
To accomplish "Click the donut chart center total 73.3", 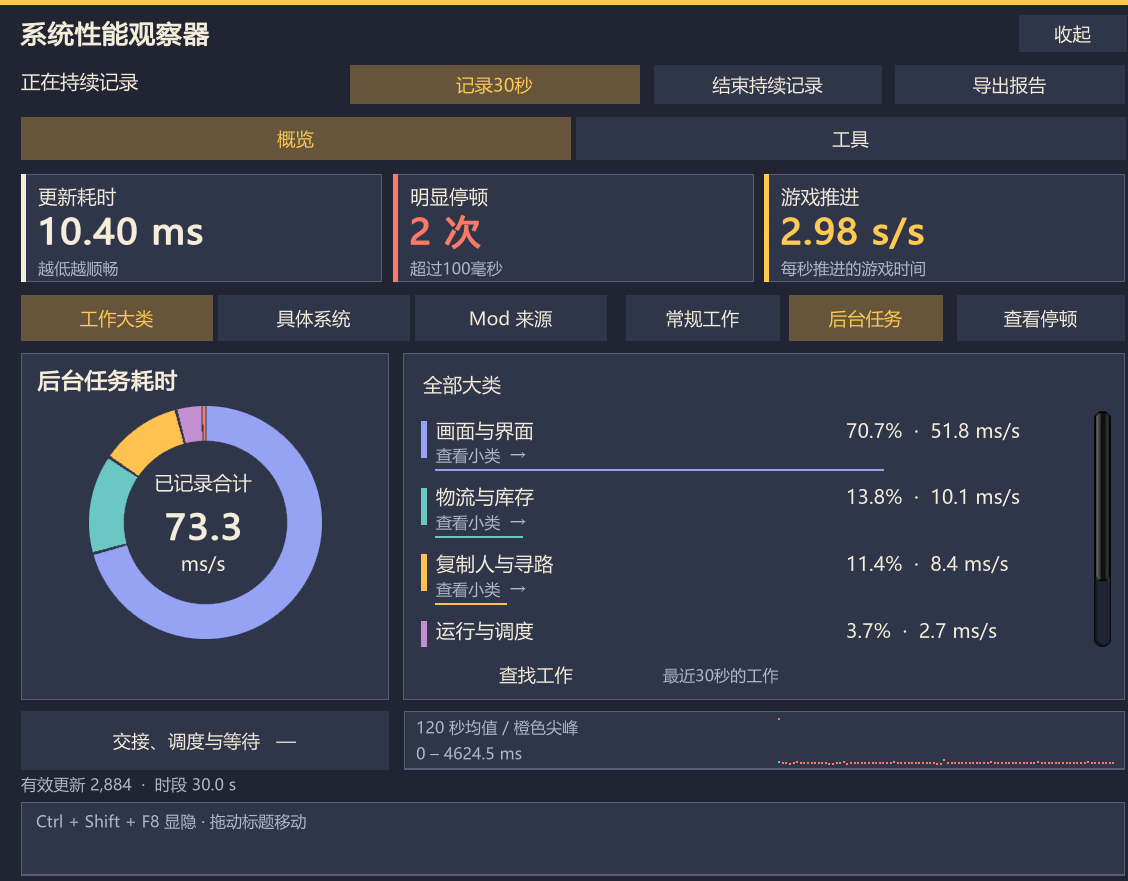I will coord(204,526).
